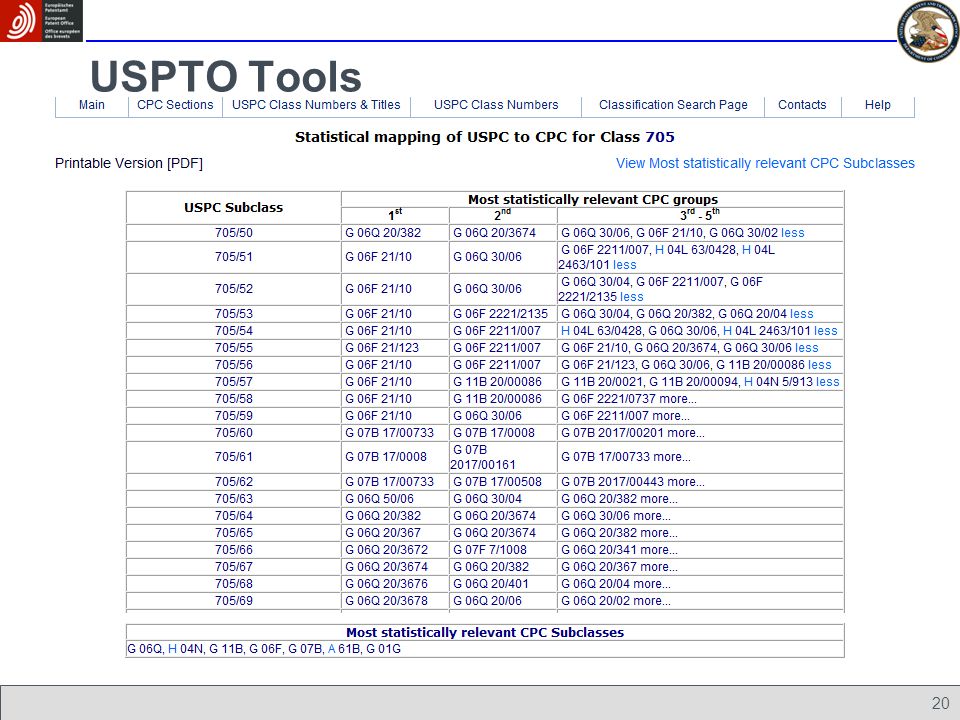The height and width of the screenshot is (720, 960).
Task: Open the Classification Search Page tab
Action: (x=673, y=105)
